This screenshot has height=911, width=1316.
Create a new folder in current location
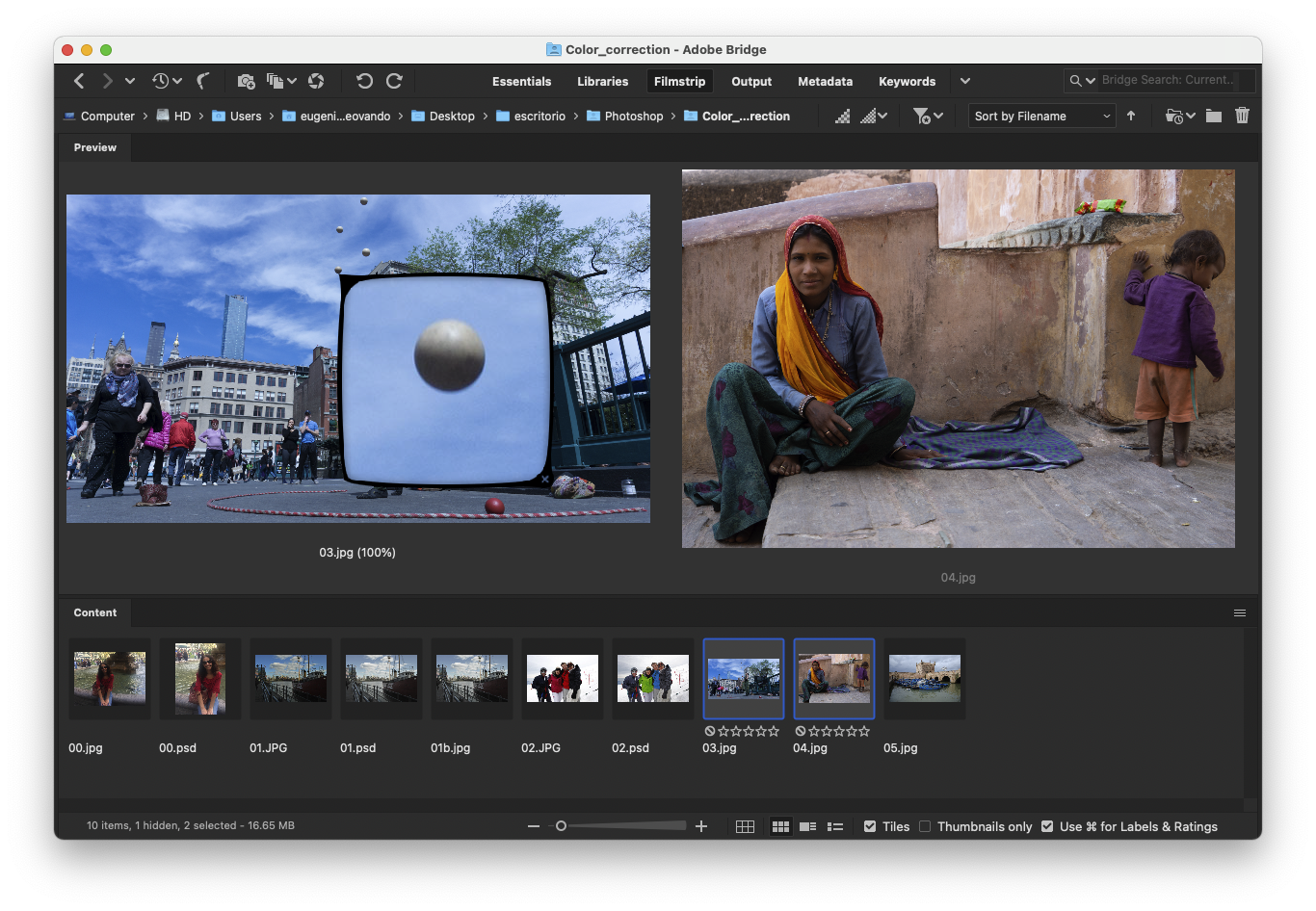coord(1215,116)
